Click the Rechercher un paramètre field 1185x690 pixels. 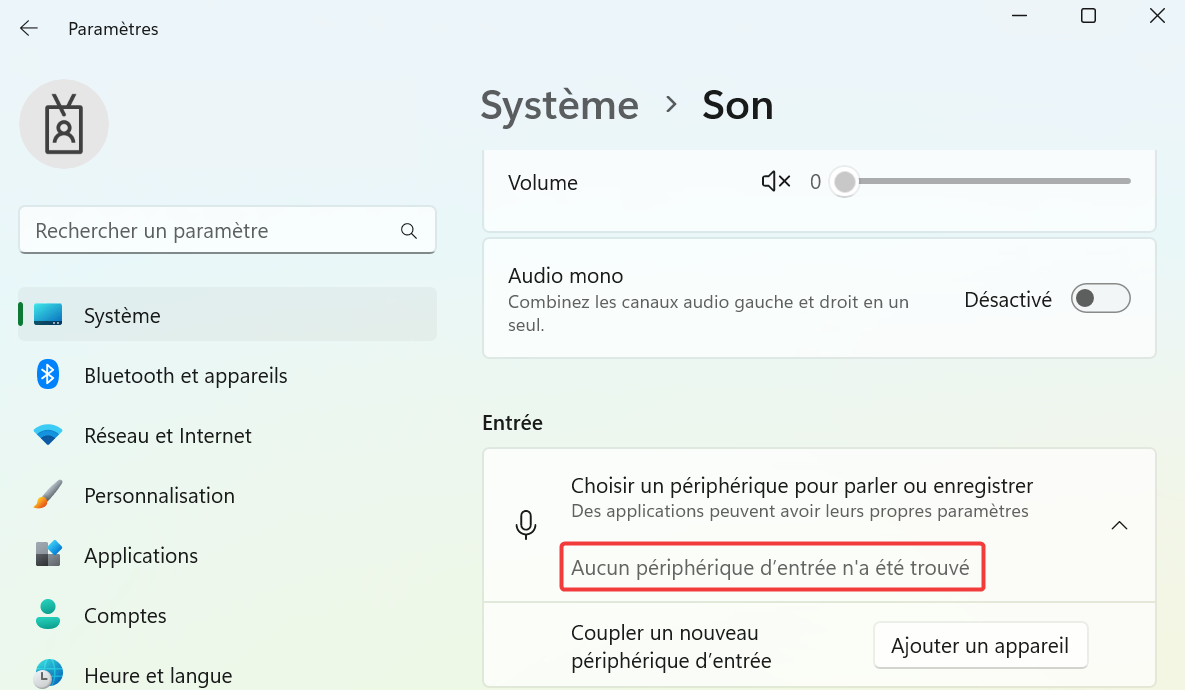[227, 231]
